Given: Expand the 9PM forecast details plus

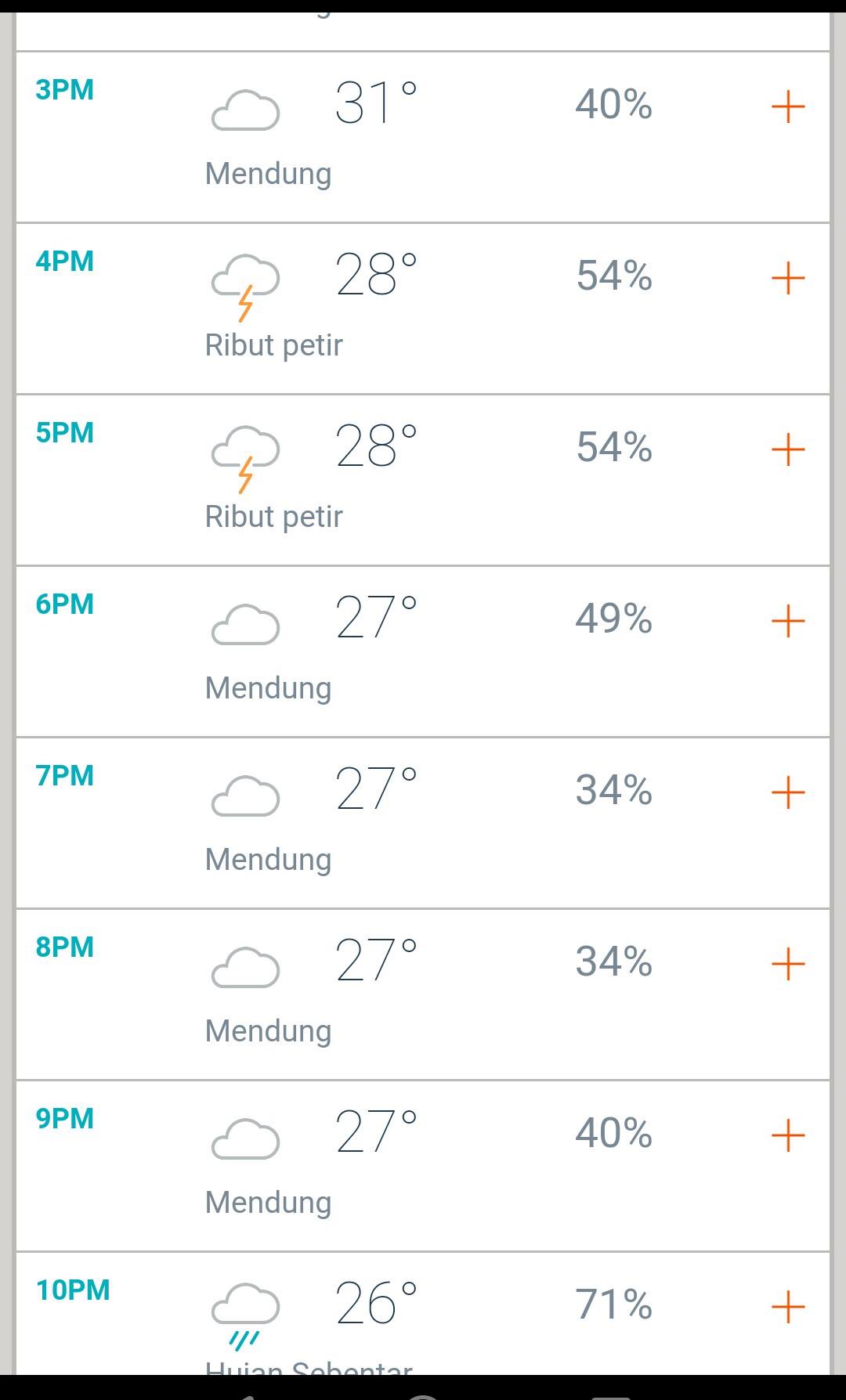Looking at the screenshot, I should click(x=788, y=1135).
